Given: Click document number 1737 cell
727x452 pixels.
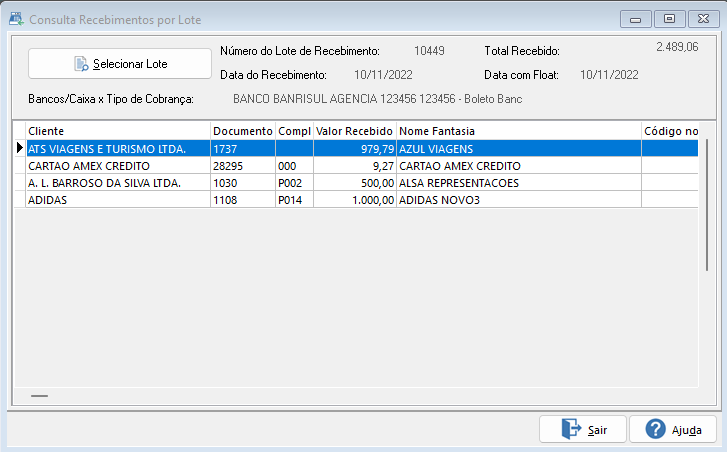Looking at the screenshot, I should pyautogui.click(x=243, y=149).
